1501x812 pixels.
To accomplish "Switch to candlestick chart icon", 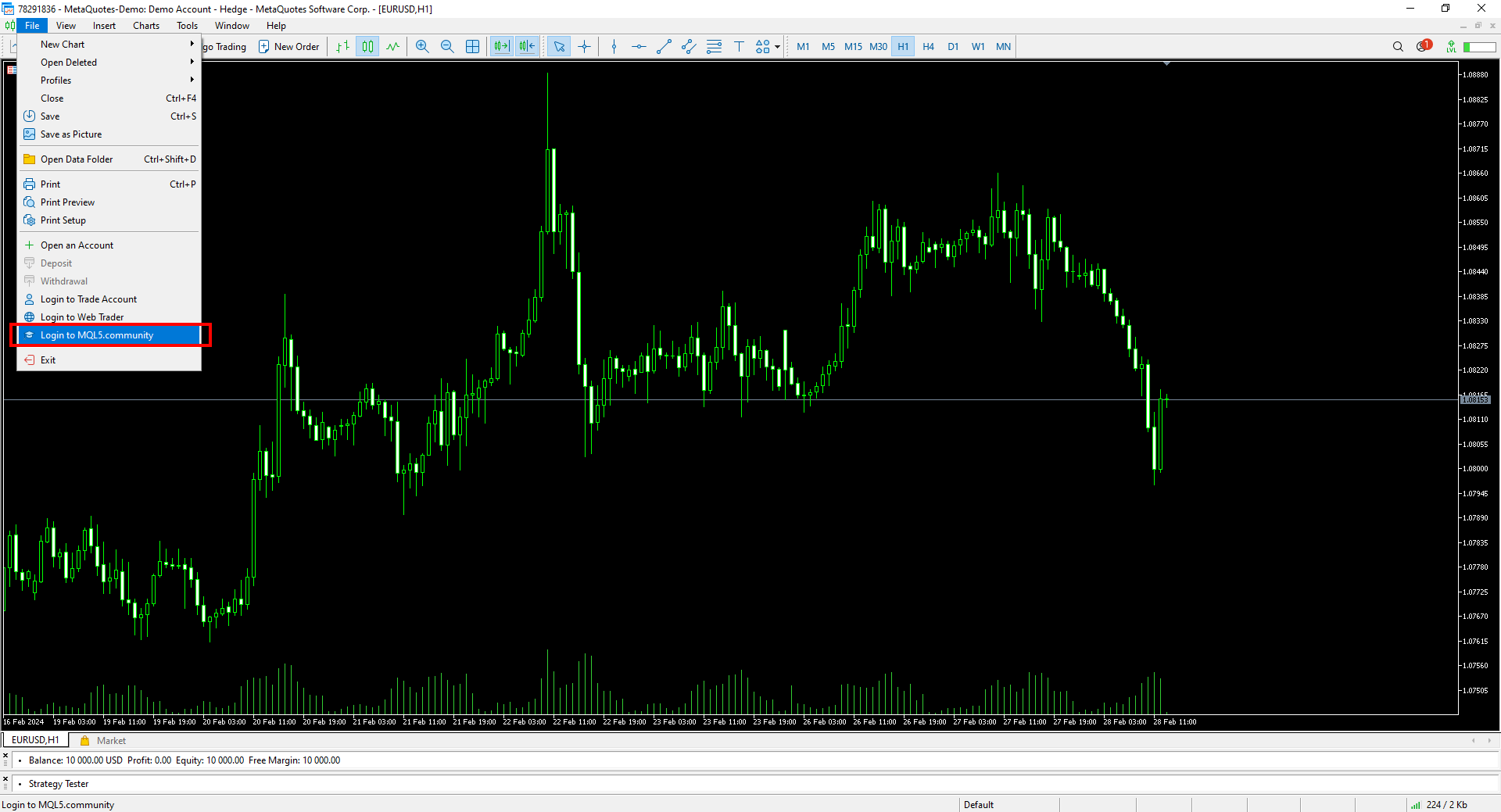I will [367, 47].
